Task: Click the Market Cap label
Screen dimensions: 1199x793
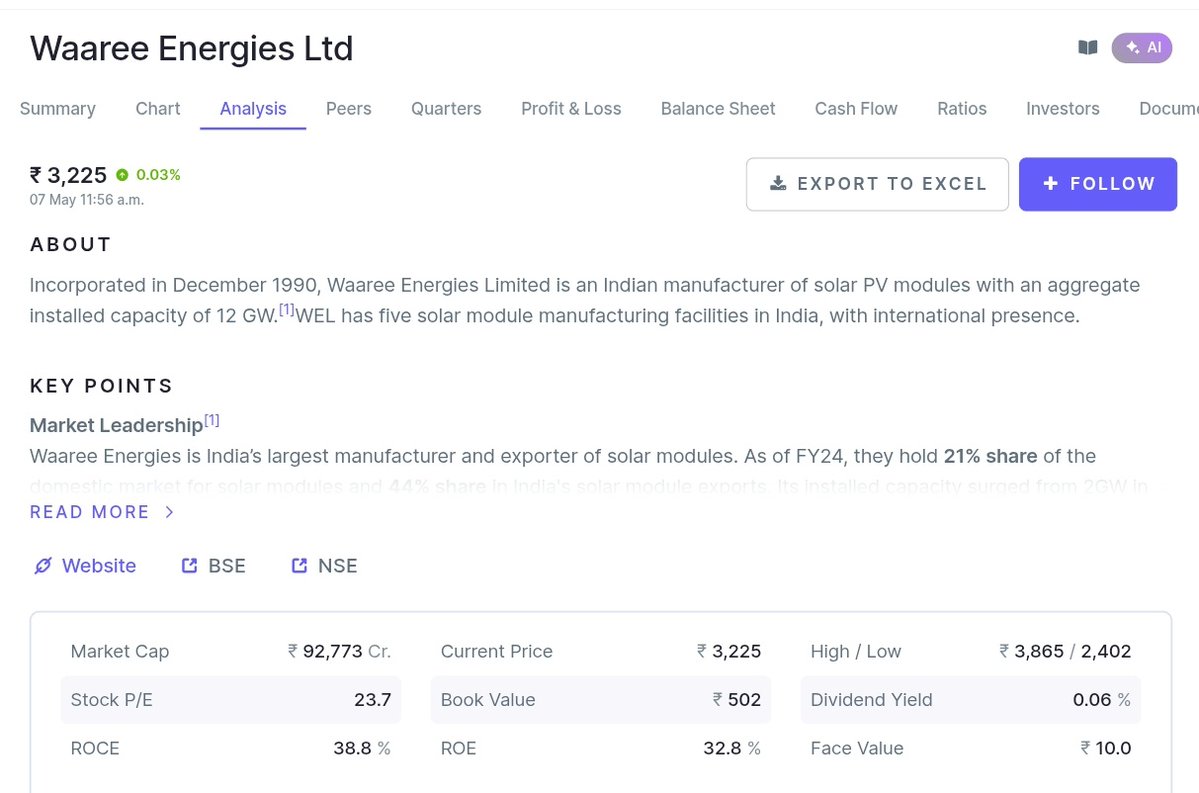Action: 120,652
